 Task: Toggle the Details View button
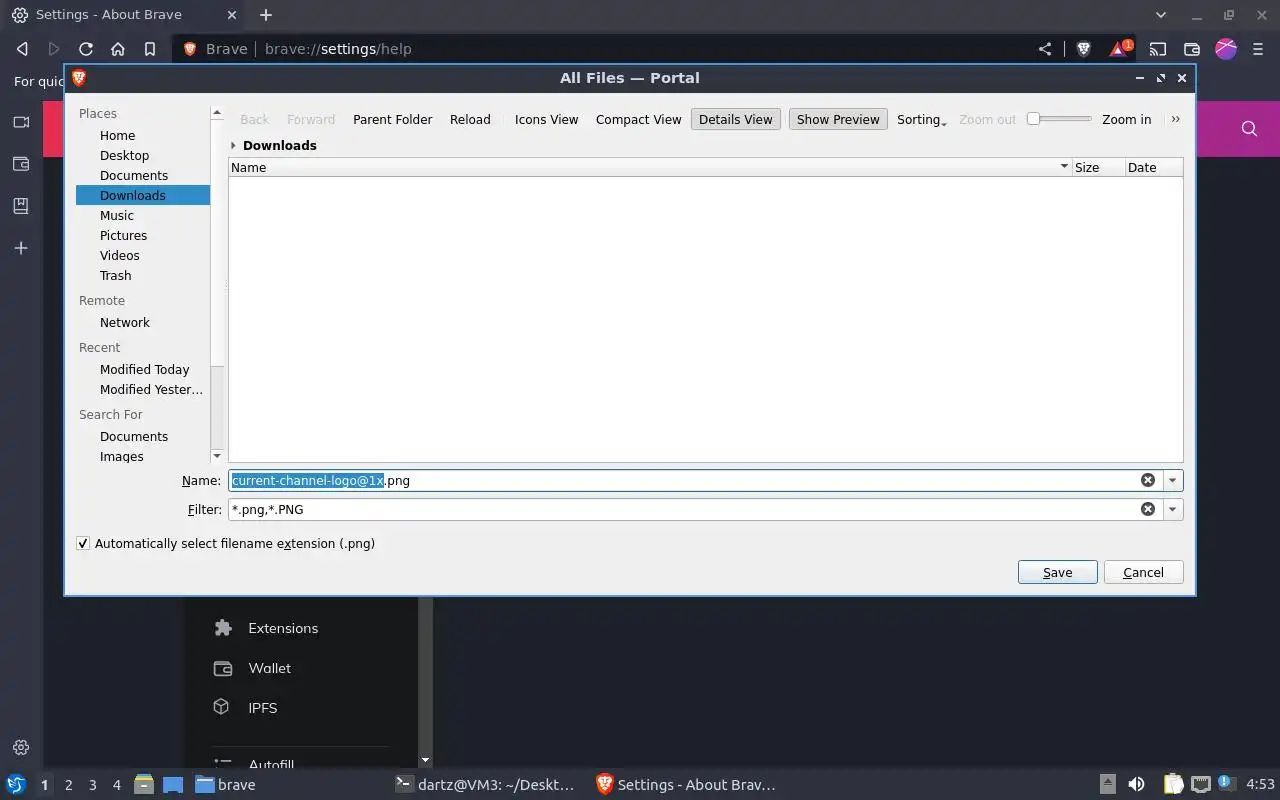[736, 119]
